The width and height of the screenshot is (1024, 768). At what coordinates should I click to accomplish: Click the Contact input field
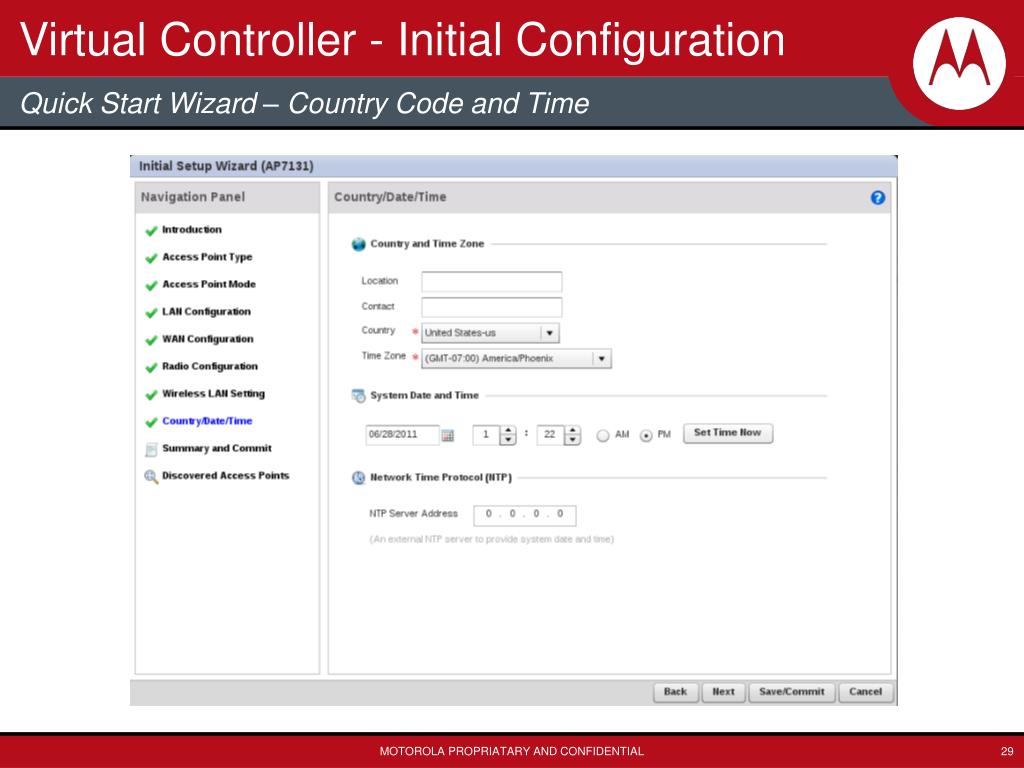coord(492,308)
